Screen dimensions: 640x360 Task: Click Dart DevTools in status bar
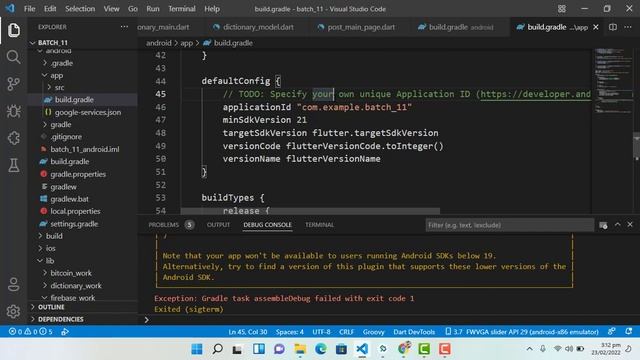tap(414, 331)
